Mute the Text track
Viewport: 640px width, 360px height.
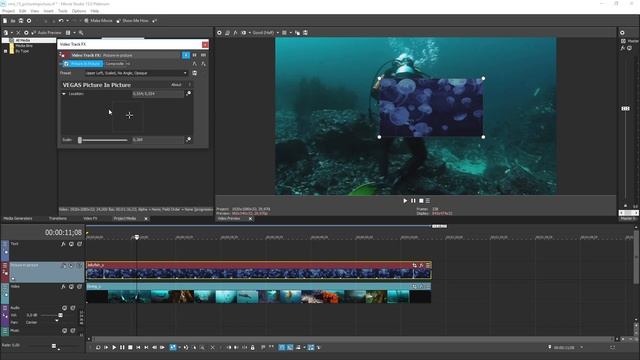[71, 244]
